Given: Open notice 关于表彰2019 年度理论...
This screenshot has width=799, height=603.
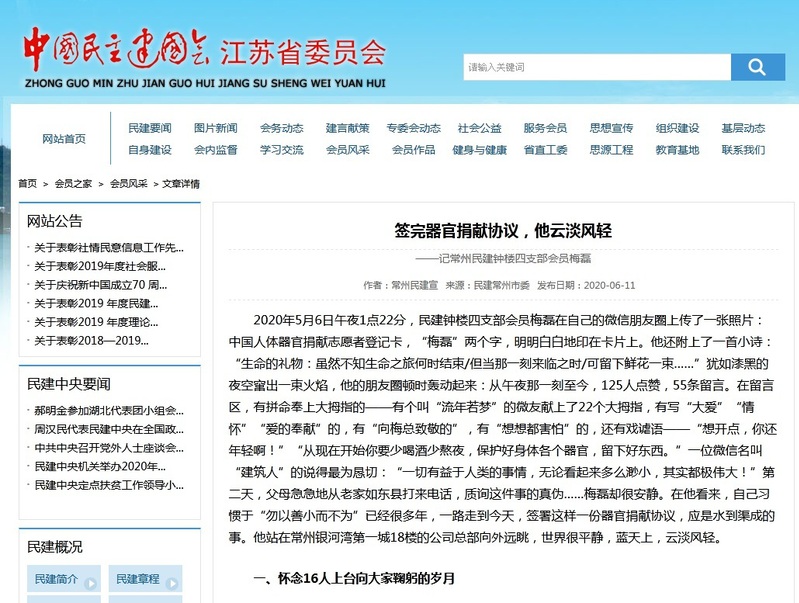Looking at the screenshot, I should [96, 322].
